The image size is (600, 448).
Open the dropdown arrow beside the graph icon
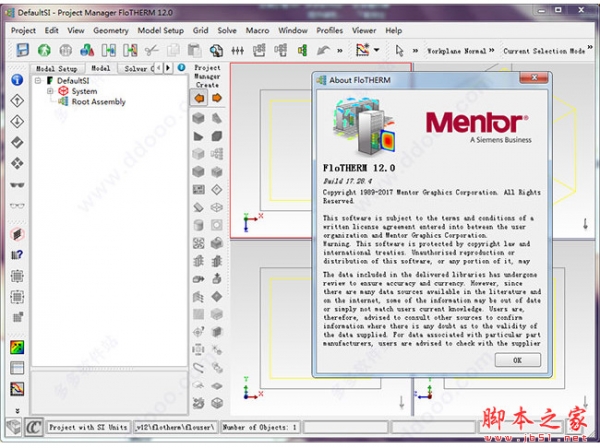(x=377, y=50)
